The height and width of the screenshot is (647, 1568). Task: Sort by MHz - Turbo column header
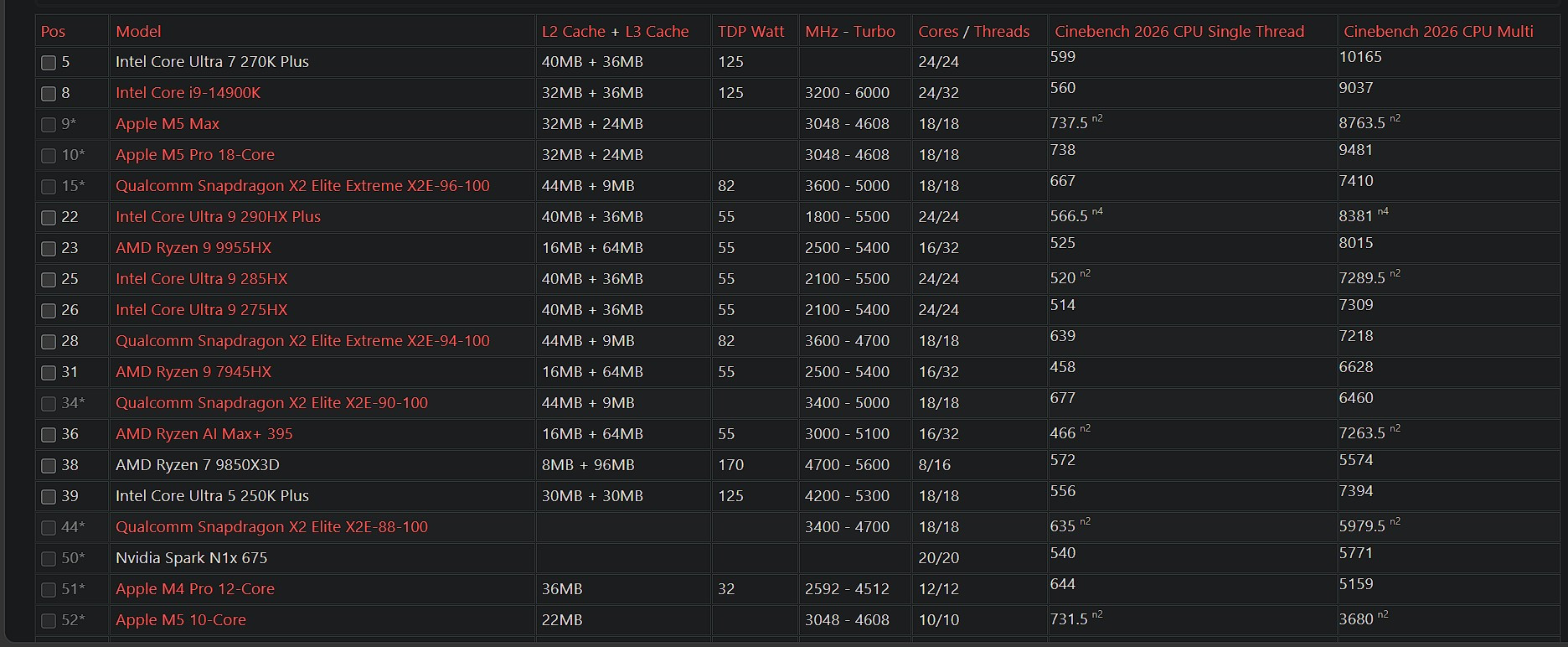(850, 32)
